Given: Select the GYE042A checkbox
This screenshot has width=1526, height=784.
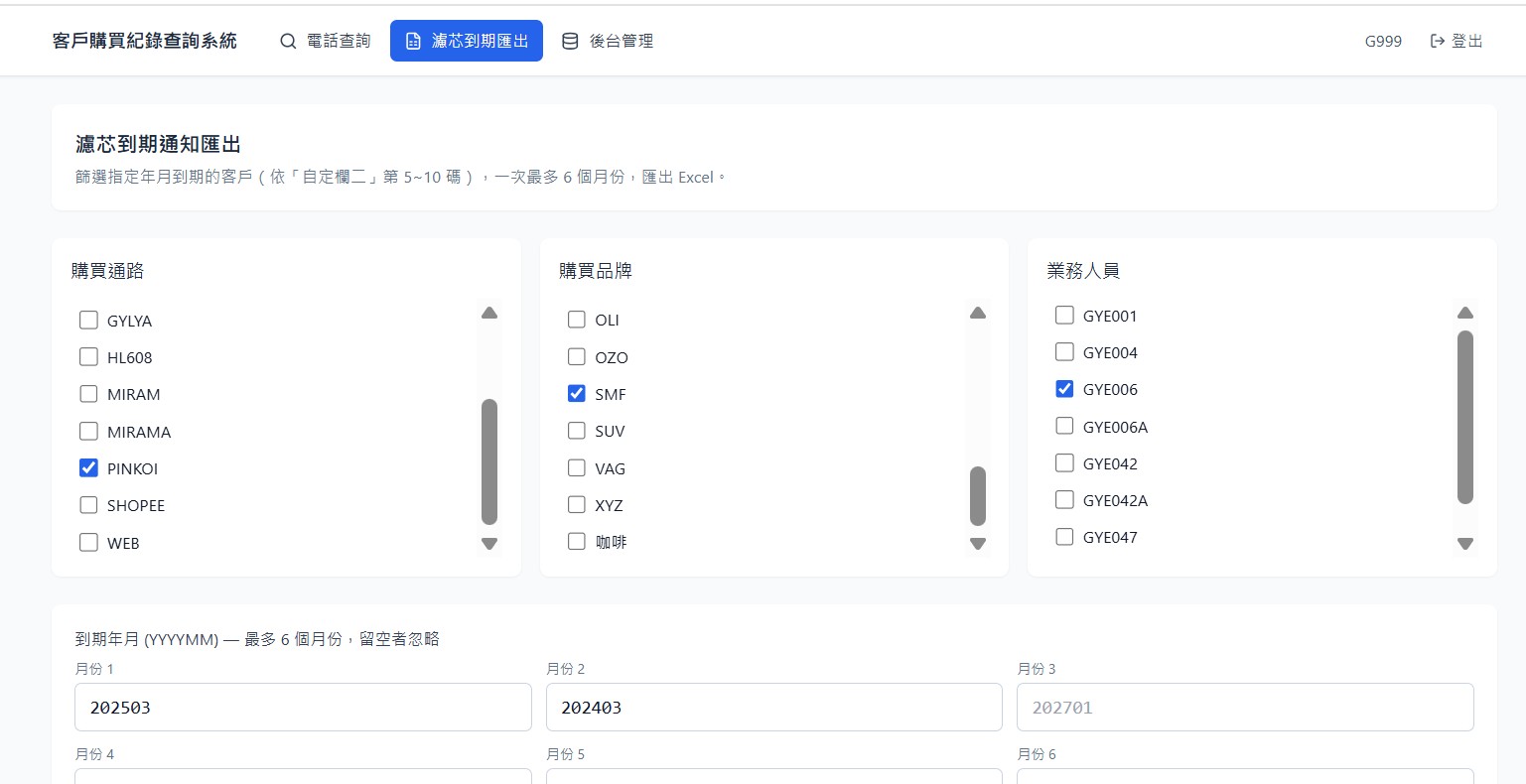Looking at the screenshot, I should click(1064, 499).
